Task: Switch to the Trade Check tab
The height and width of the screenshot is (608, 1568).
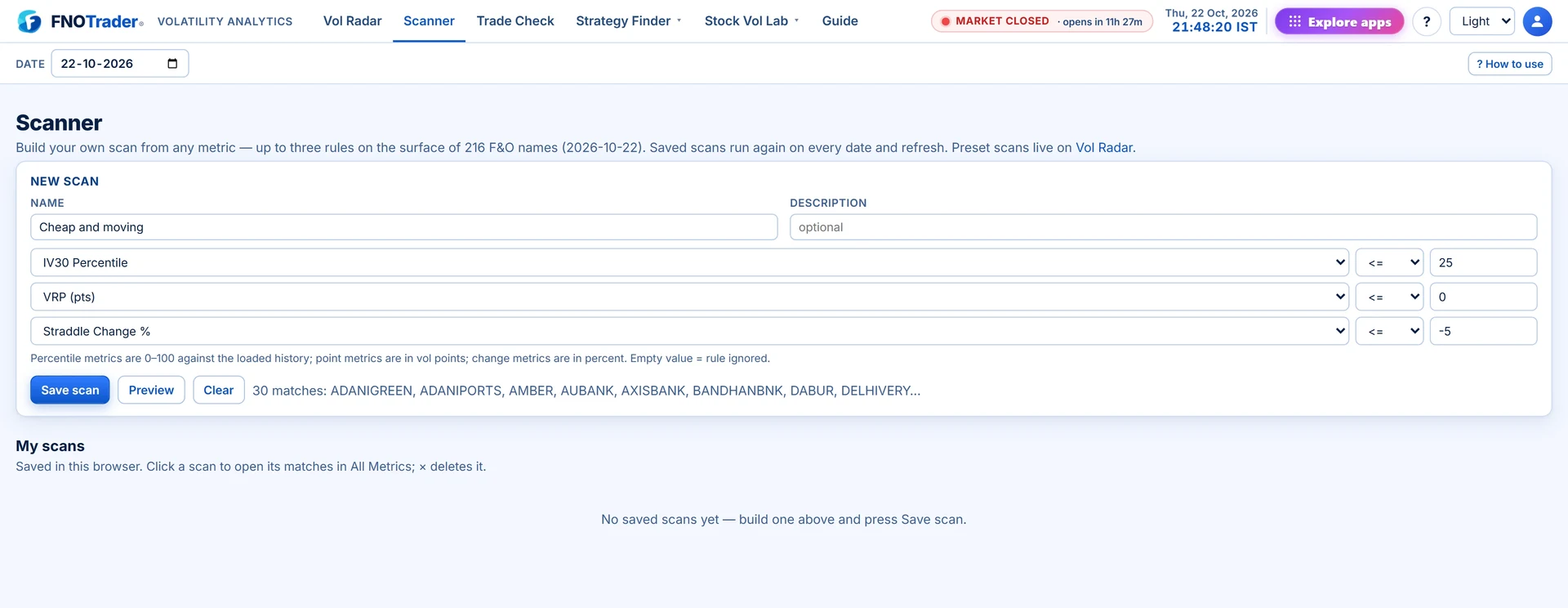Action: click(515, 21)
